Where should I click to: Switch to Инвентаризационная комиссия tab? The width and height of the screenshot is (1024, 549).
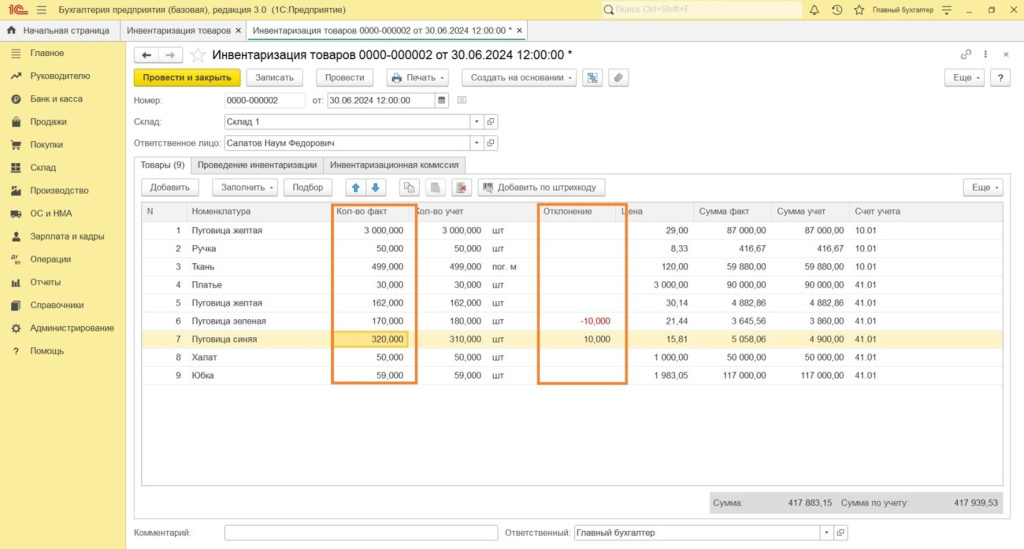[394, 165]
